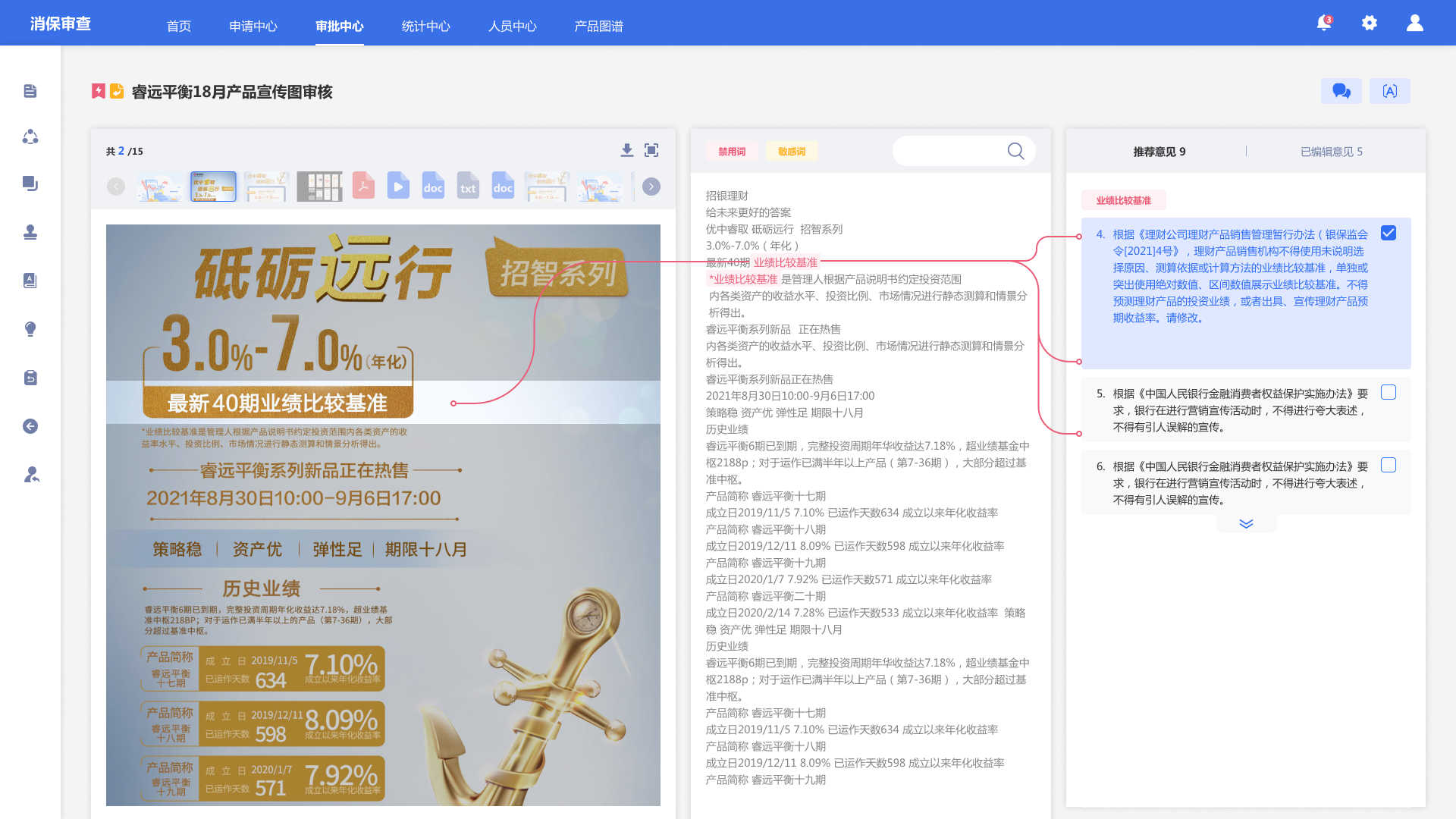Open the 统计中心 menu
Screen dimensions: 1456x819
(425, 26)
